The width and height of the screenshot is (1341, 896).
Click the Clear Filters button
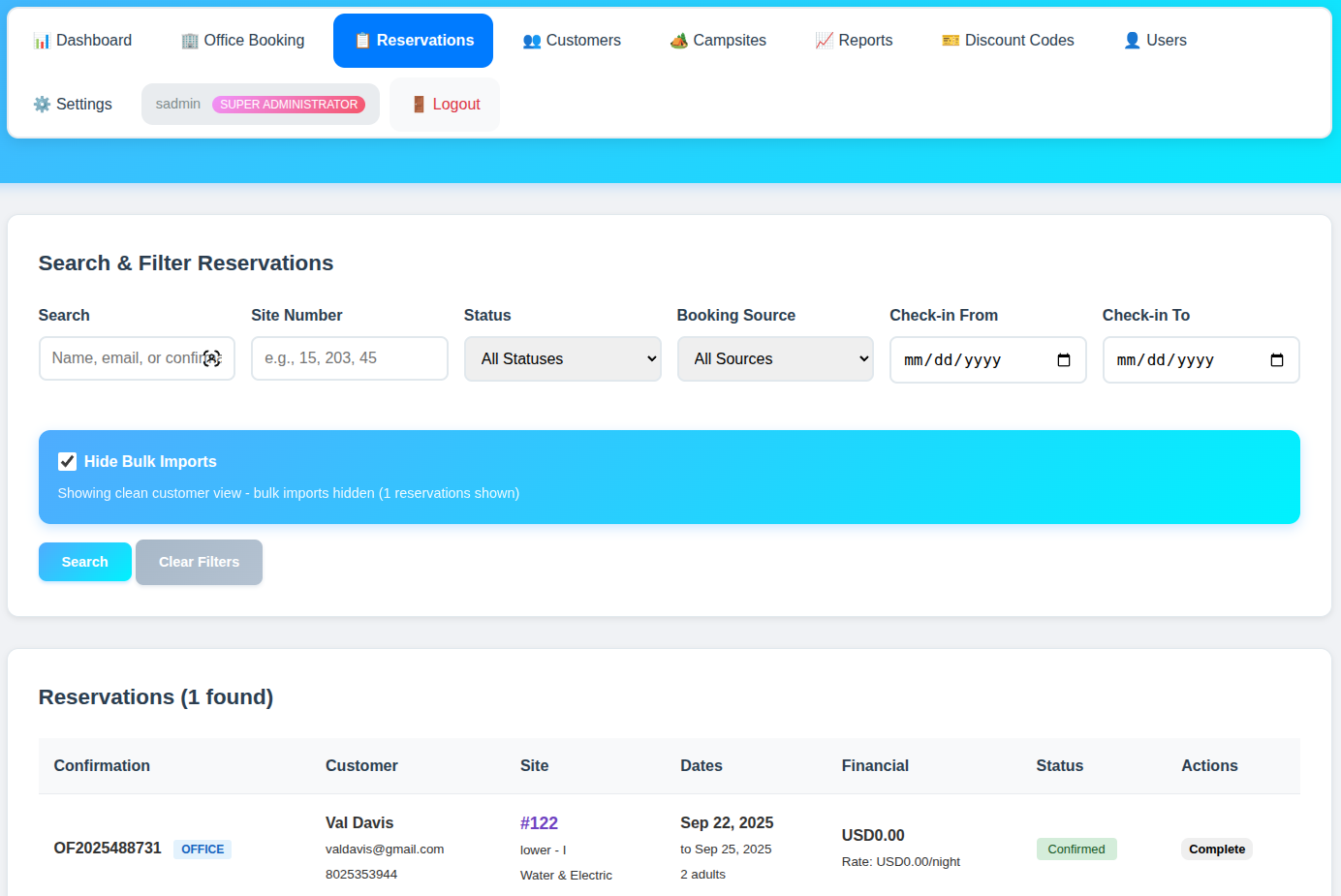199,562
